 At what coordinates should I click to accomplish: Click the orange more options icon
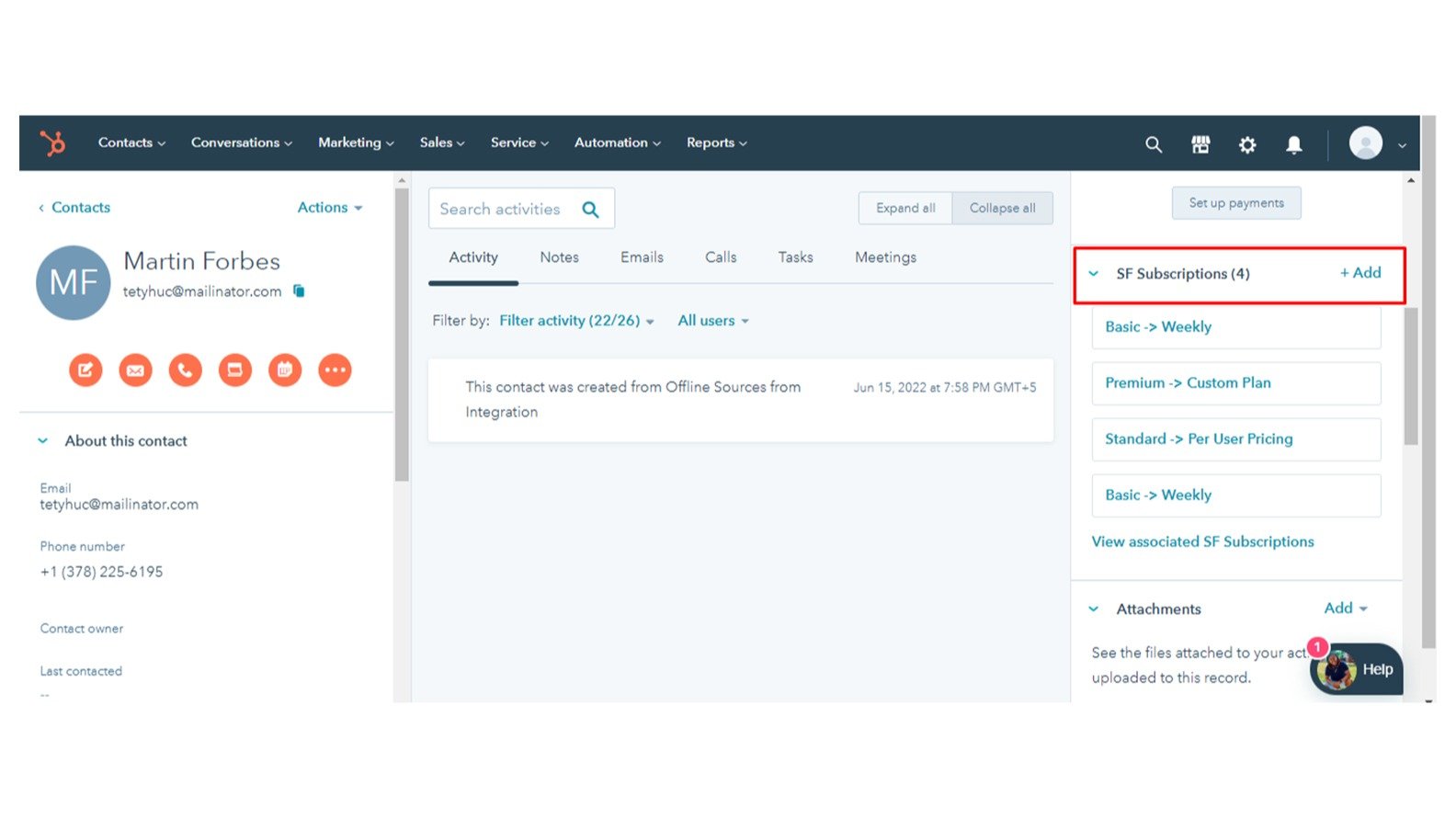[335, 370]
